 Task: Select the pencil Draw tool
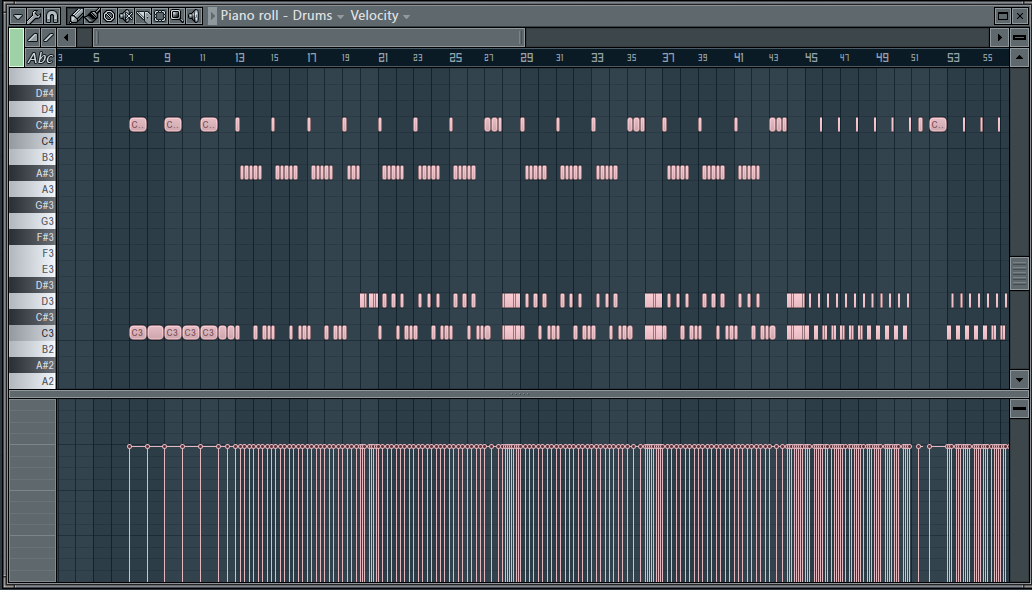76,16
